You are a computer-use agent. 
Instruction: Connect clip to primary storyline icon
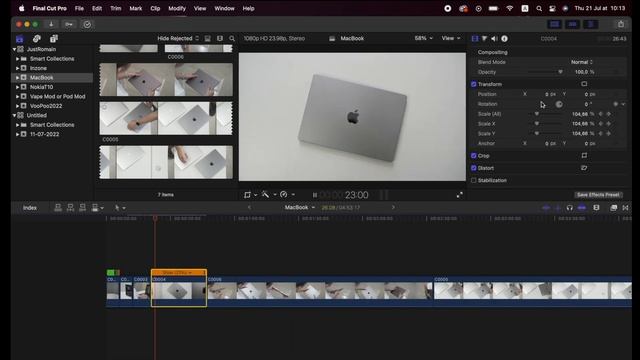58,208
